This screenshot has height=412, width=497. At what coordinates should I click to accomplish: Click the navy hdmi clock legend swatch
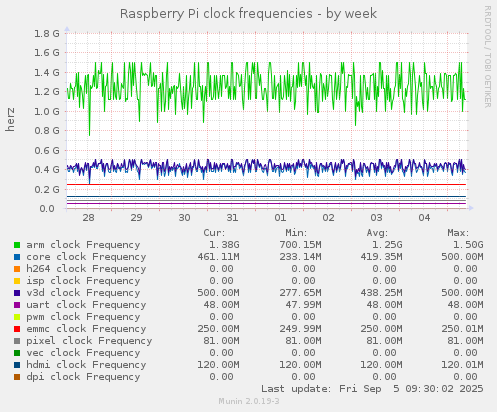[17, 365]
